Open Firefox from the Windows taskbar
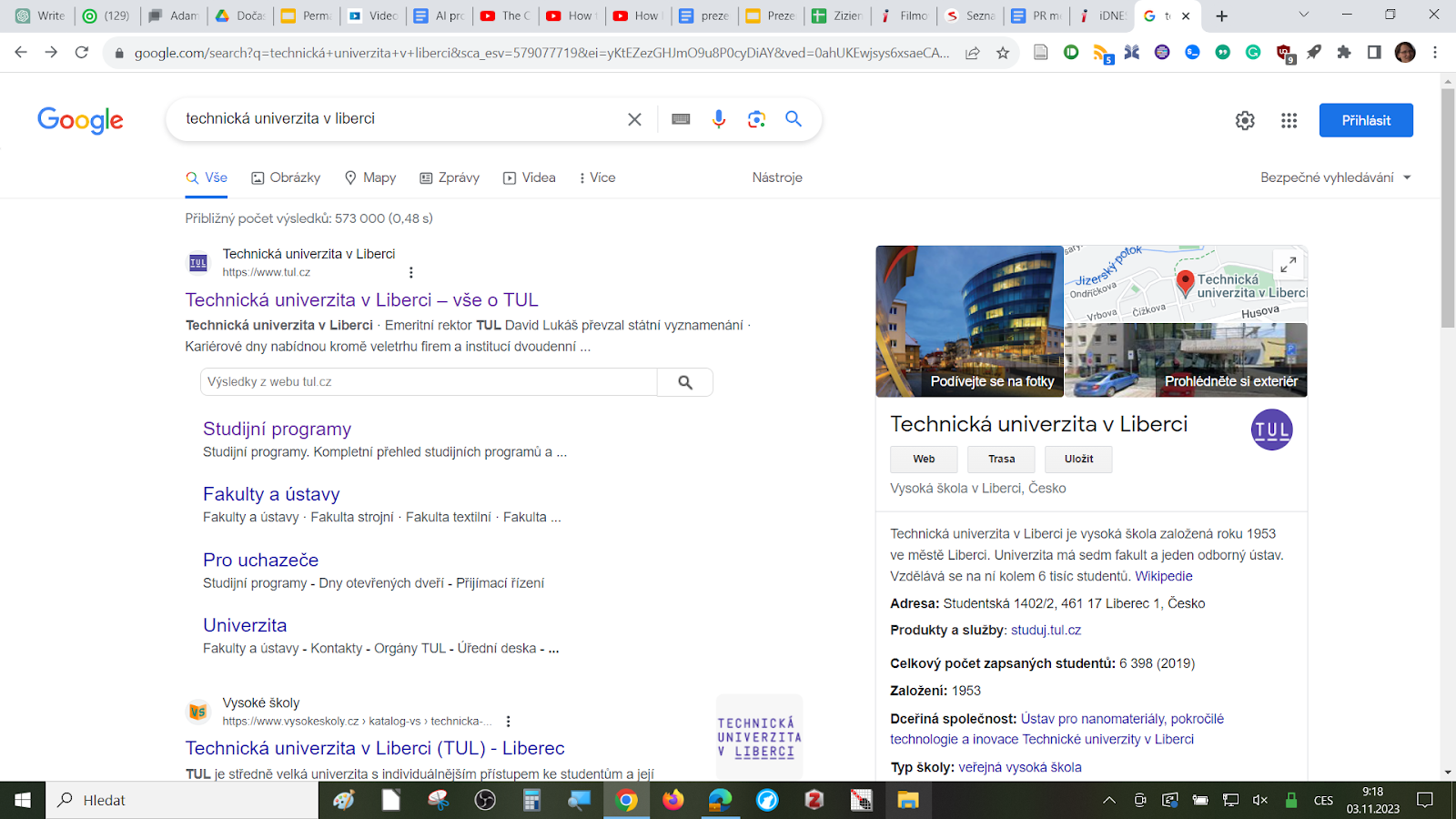1456x819 pixels. point(673,800)
